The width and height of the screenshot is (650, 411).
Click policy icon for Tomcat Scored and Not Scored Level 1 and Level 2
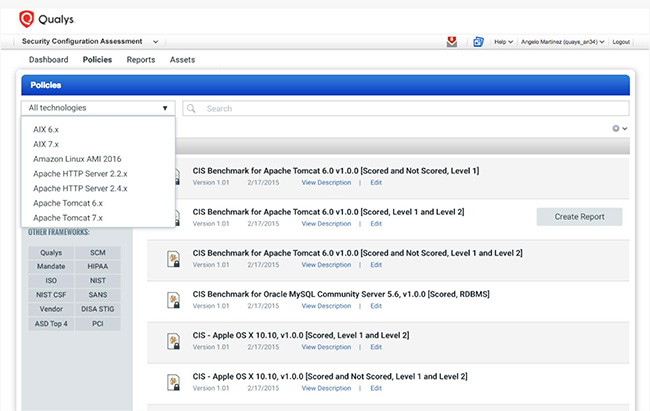[x=174, y=259]
